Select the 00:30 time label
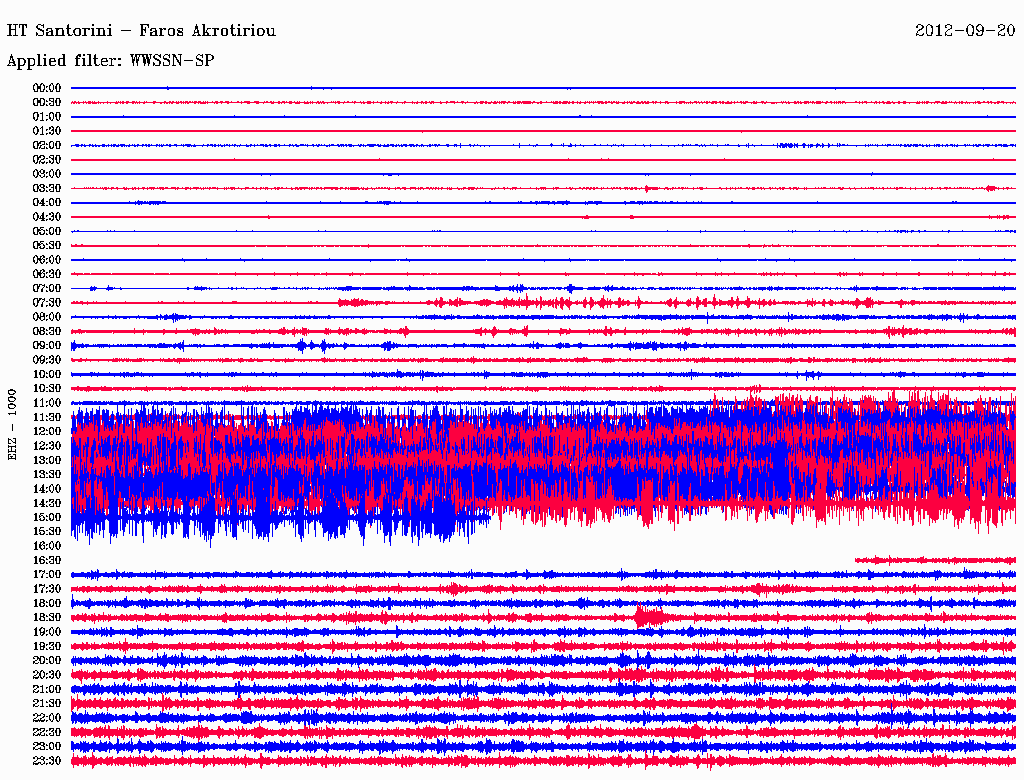The width and height of the screenshot is (1024, 780). [x=47, y=103]
